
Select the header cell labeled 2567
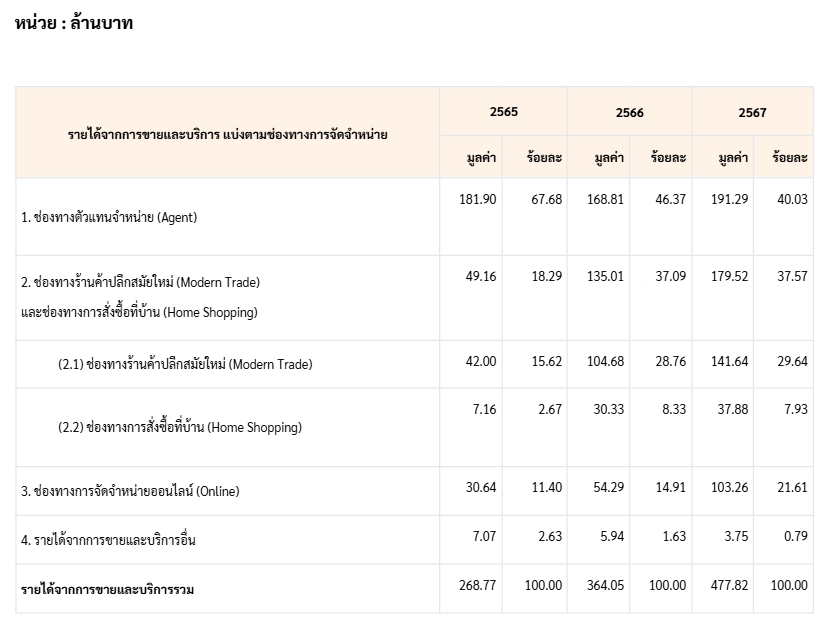click(753, 113)
